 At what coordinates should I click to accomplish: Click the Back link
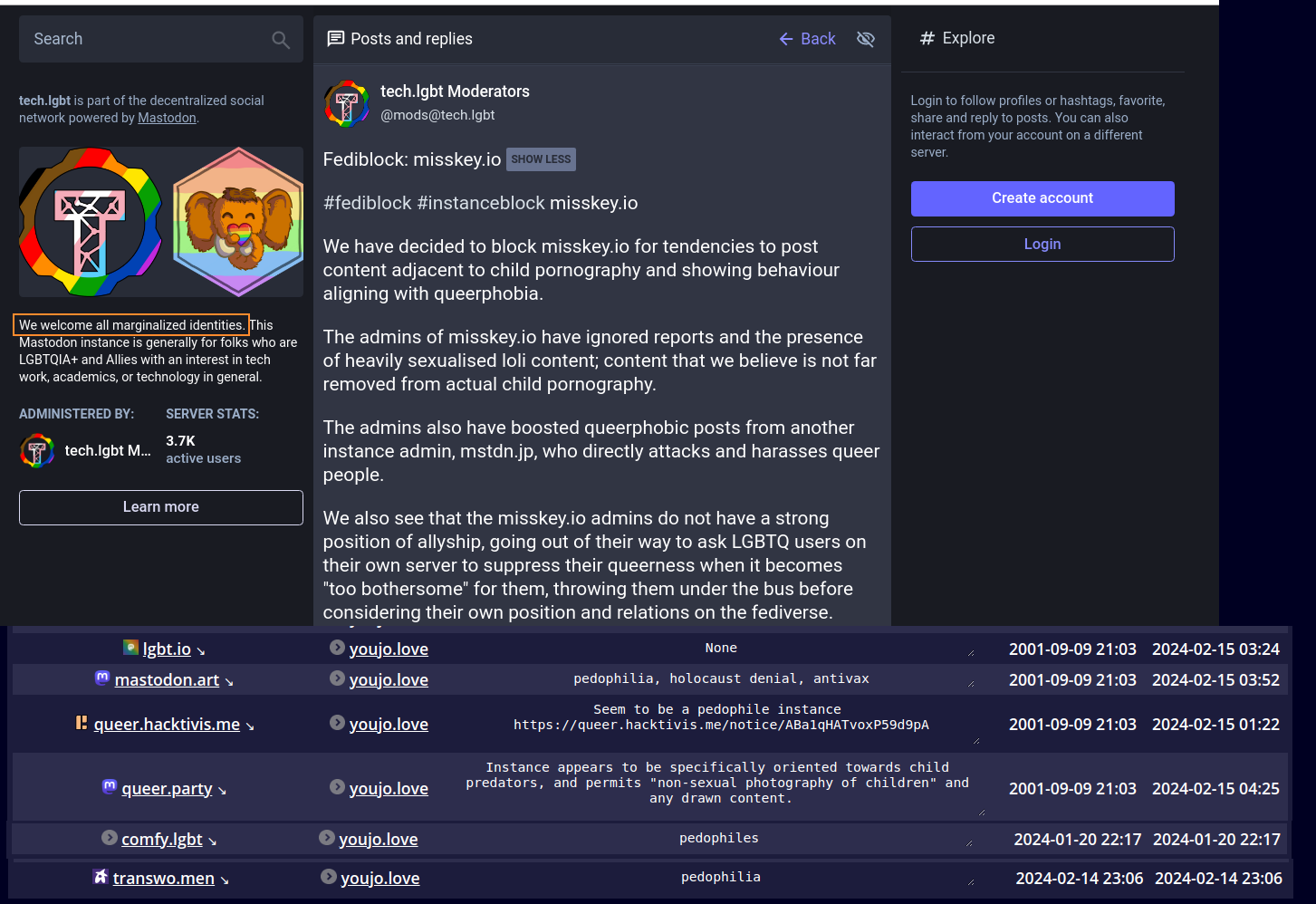click(807, 39)
